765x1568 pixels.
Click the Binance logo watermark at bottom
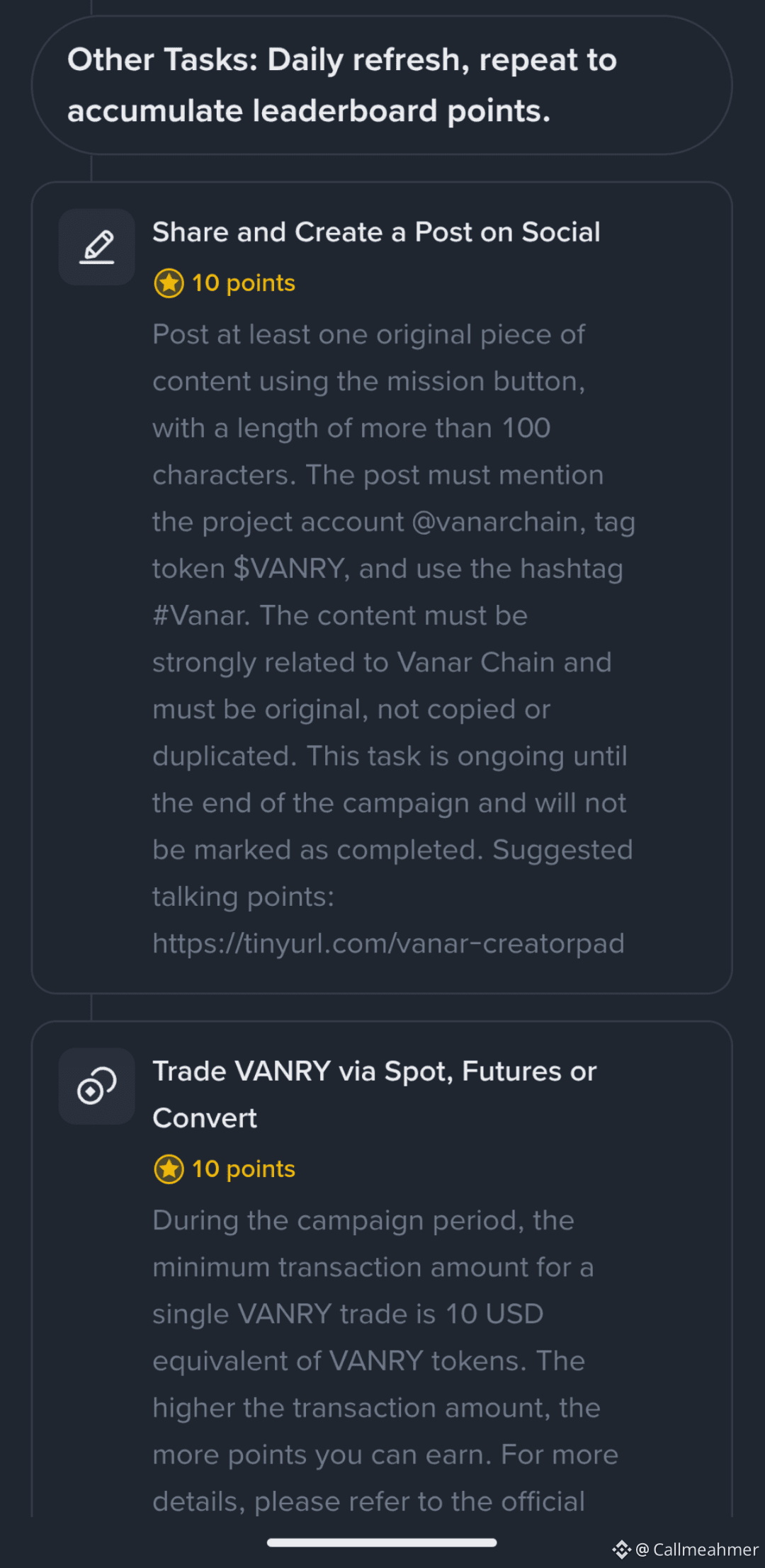(621, 1550)
